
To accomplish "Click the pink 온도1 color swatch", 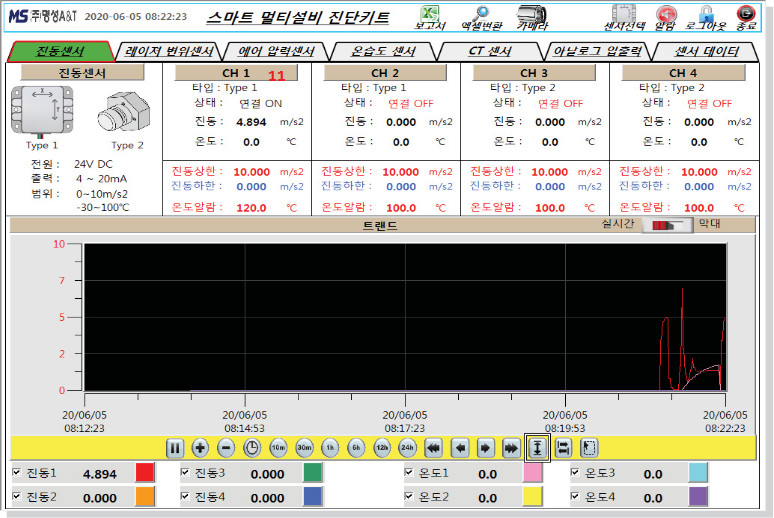I will point(533,473).
